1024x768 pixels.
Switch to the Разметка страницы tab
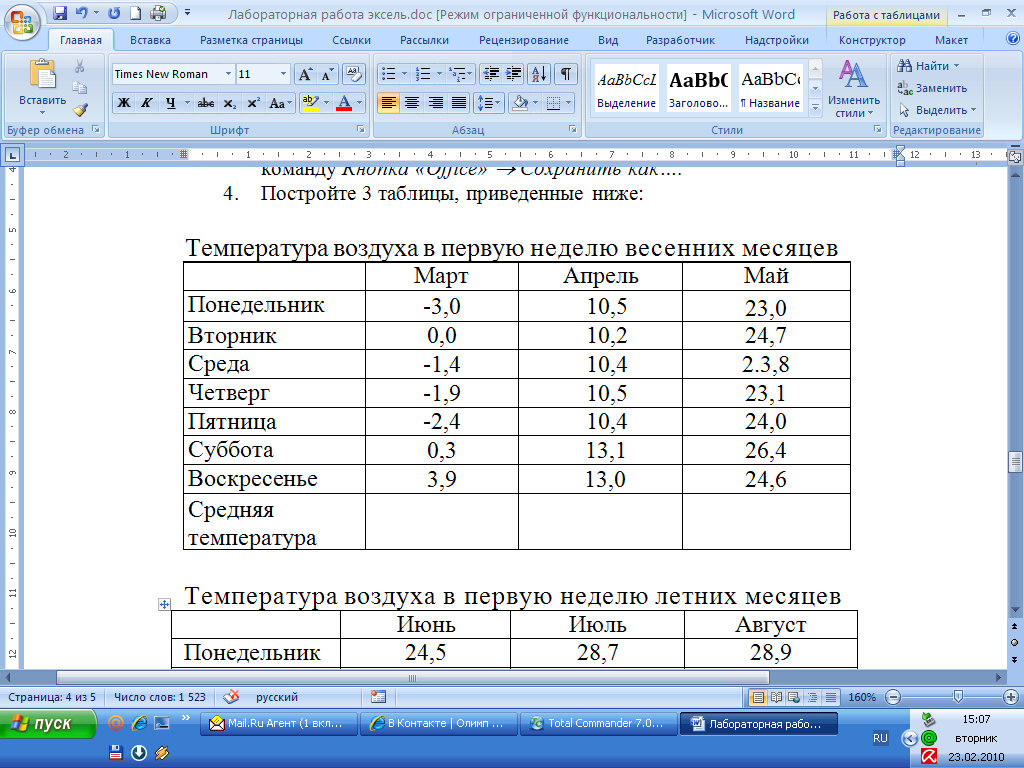click(251, 40)
